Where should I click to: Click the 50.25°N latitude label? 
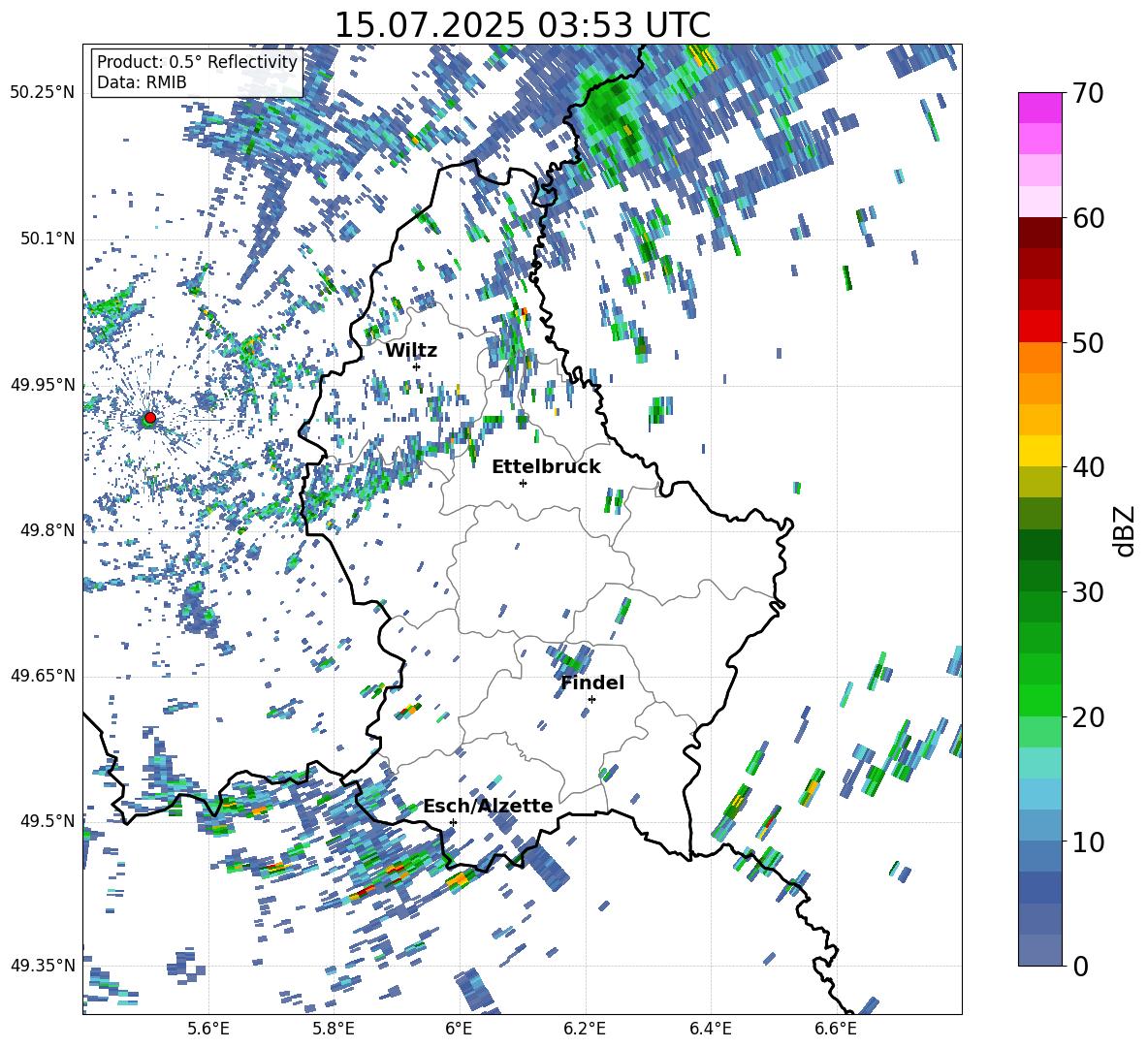tap(43, 93)
